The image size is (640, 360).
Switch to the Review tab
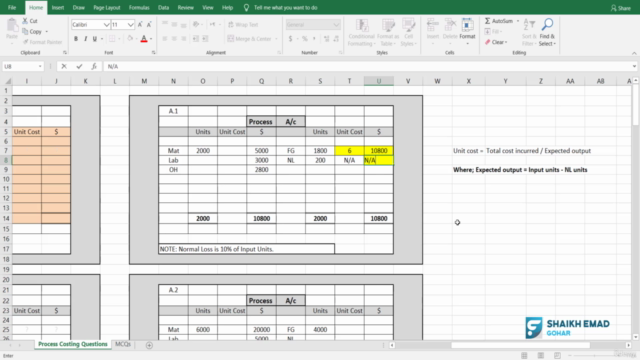click(185, 7)
